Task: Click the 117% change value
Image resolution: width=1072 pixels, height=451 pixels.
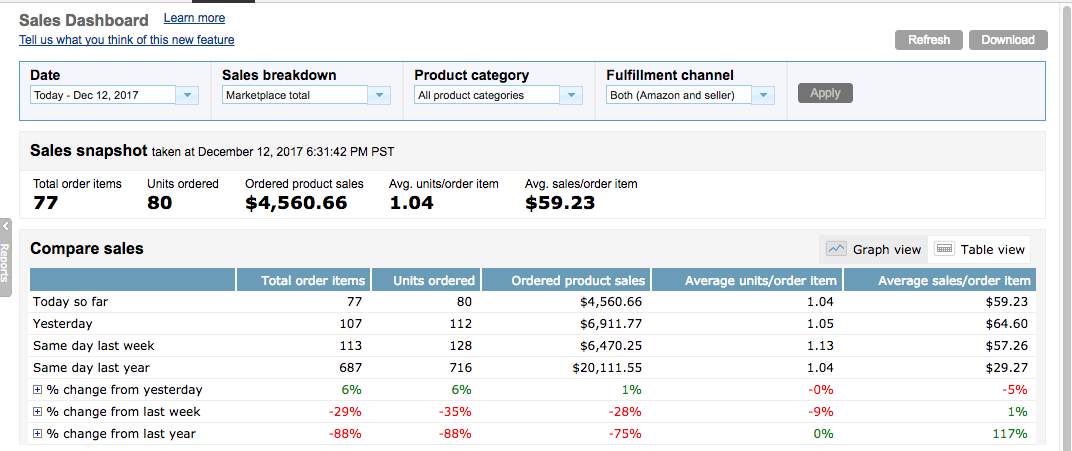Action: tap(1012, 433)
